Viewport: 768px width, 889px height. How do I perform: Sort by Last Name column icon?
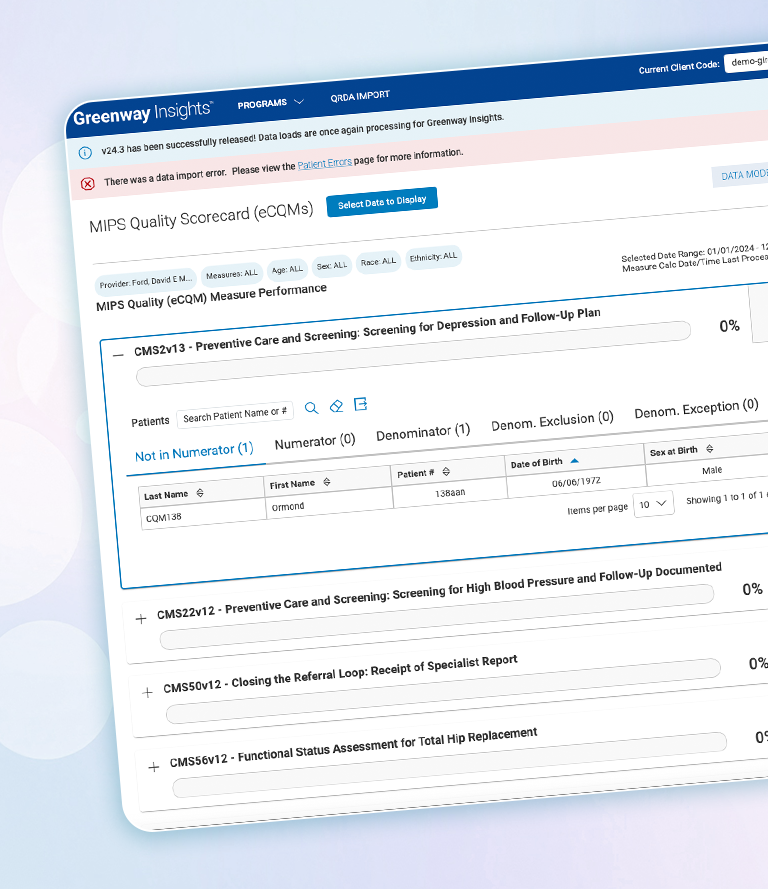click(x=200, y=493)
